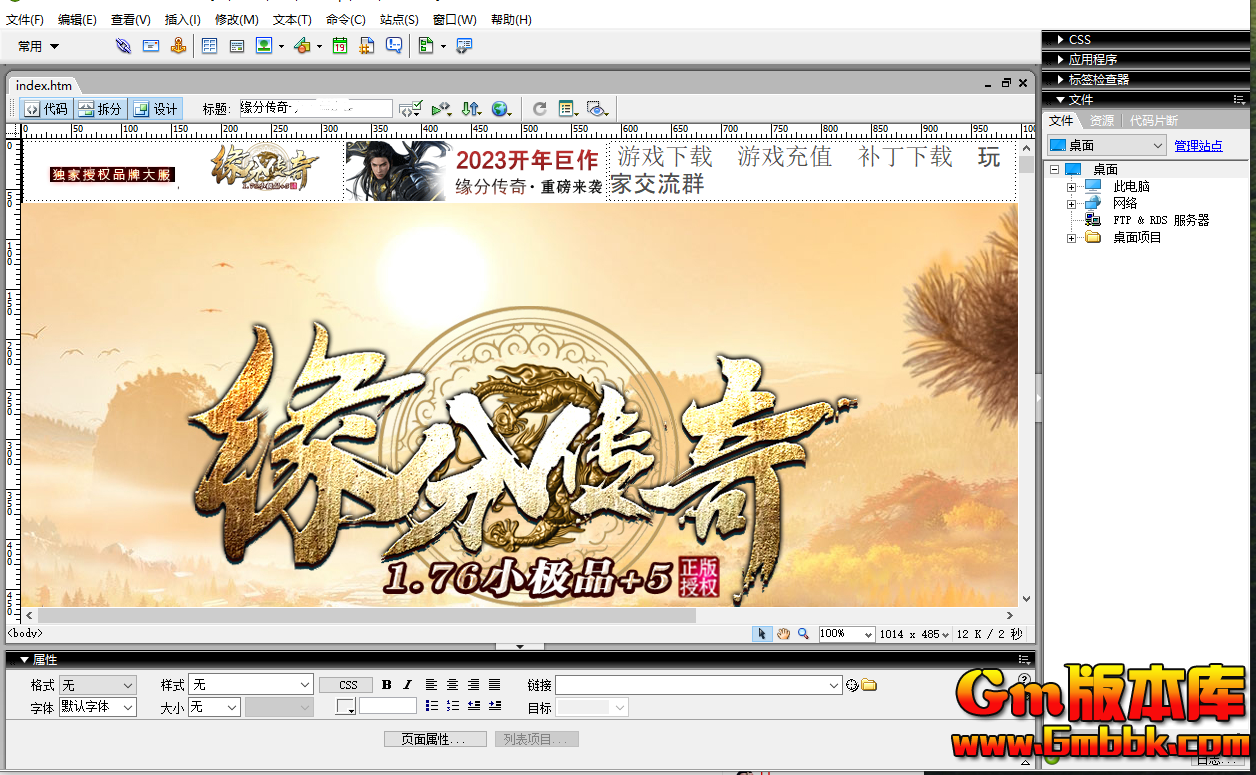Open the 格式 format dropdown

97,685
